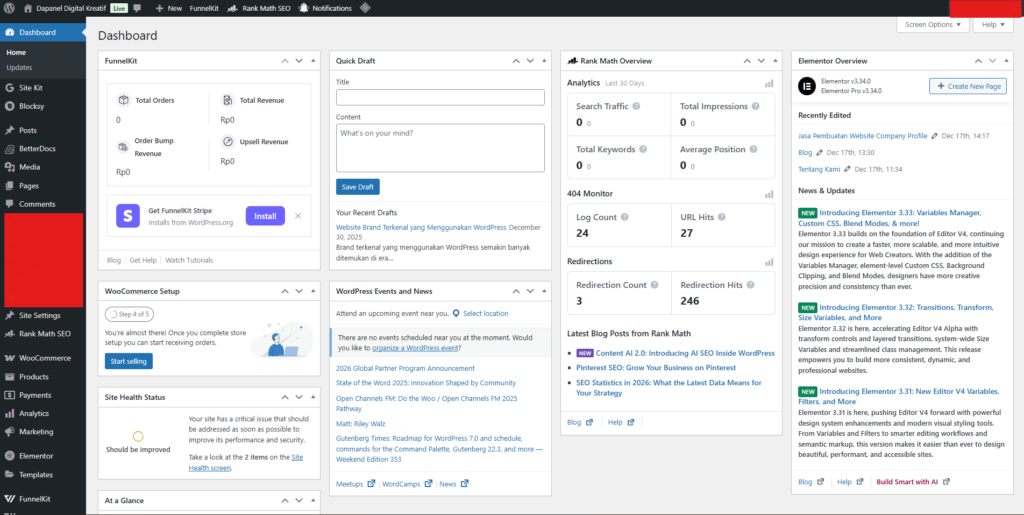Open Tentang Kami recently edited link
This screenshot has width=1024, height=515.
coord(819,169)
